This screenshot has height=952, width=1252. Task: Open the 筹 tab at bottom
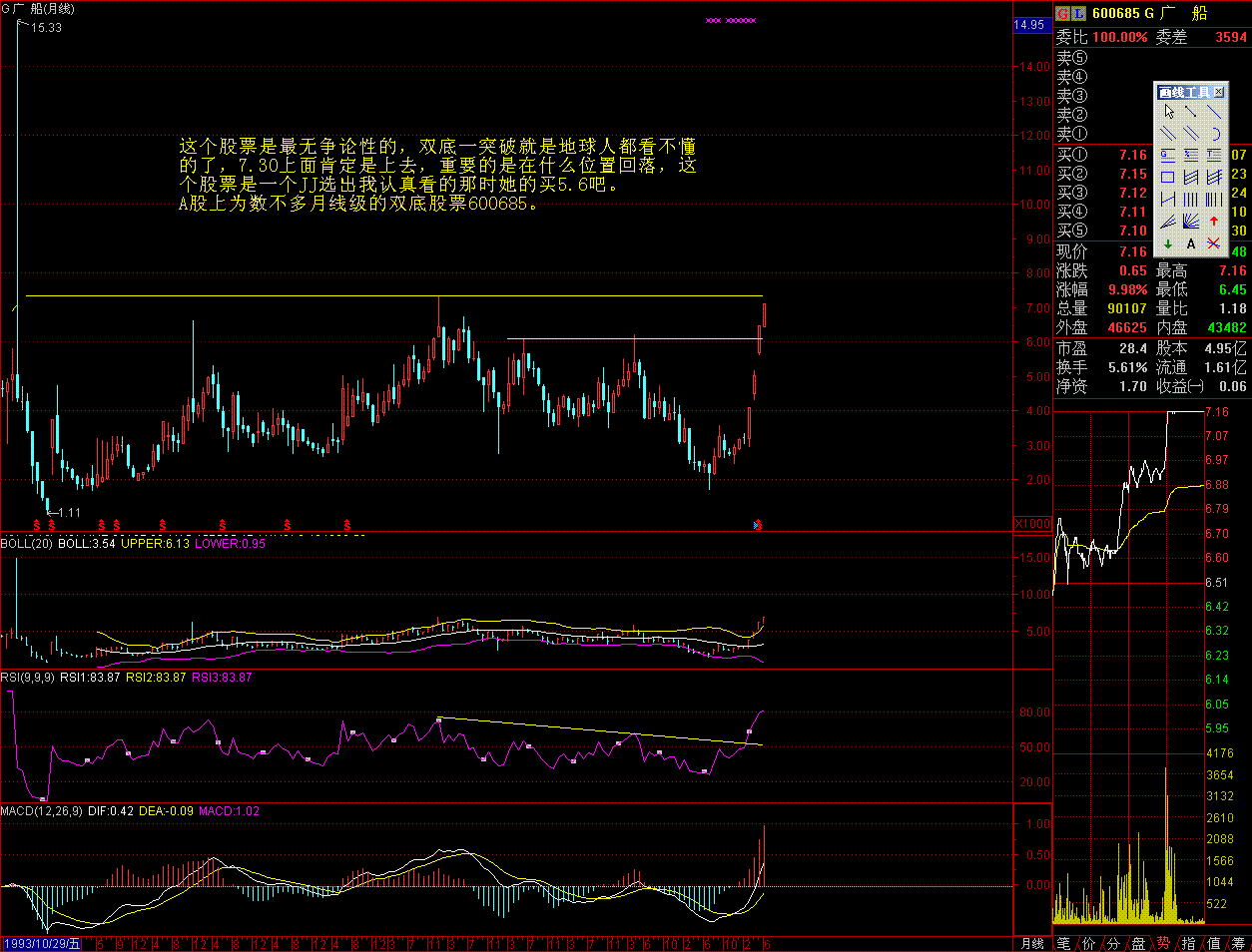click(x=1238, y=943)
